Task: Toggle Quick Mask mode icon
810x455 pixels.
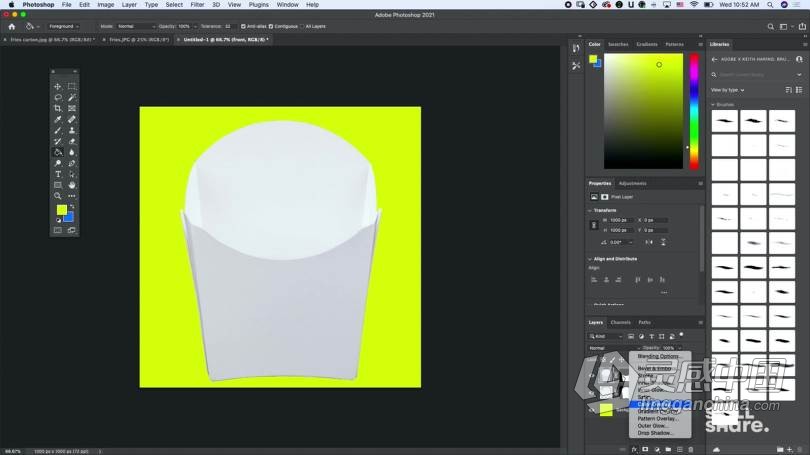Action: click(58, 230)
